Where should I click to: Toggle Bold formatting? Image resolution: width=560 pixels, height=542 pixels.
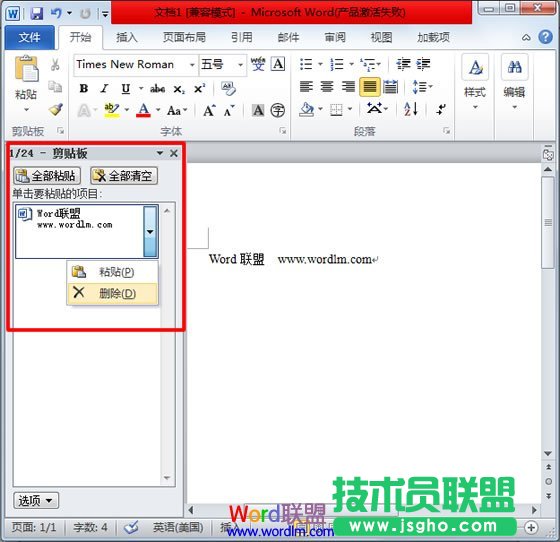[x=84, y=88]
